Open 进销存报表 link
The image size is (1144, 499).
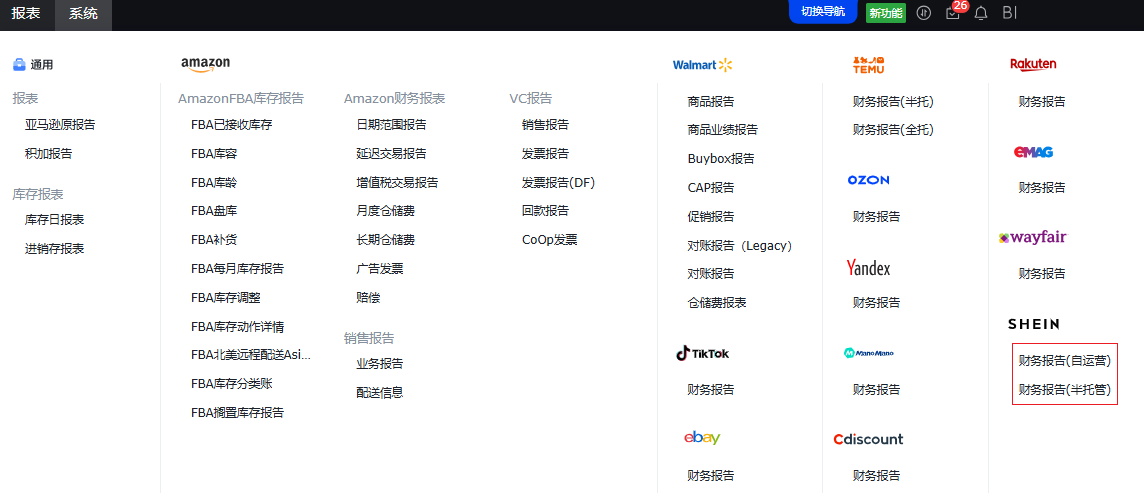pos(54,249)
